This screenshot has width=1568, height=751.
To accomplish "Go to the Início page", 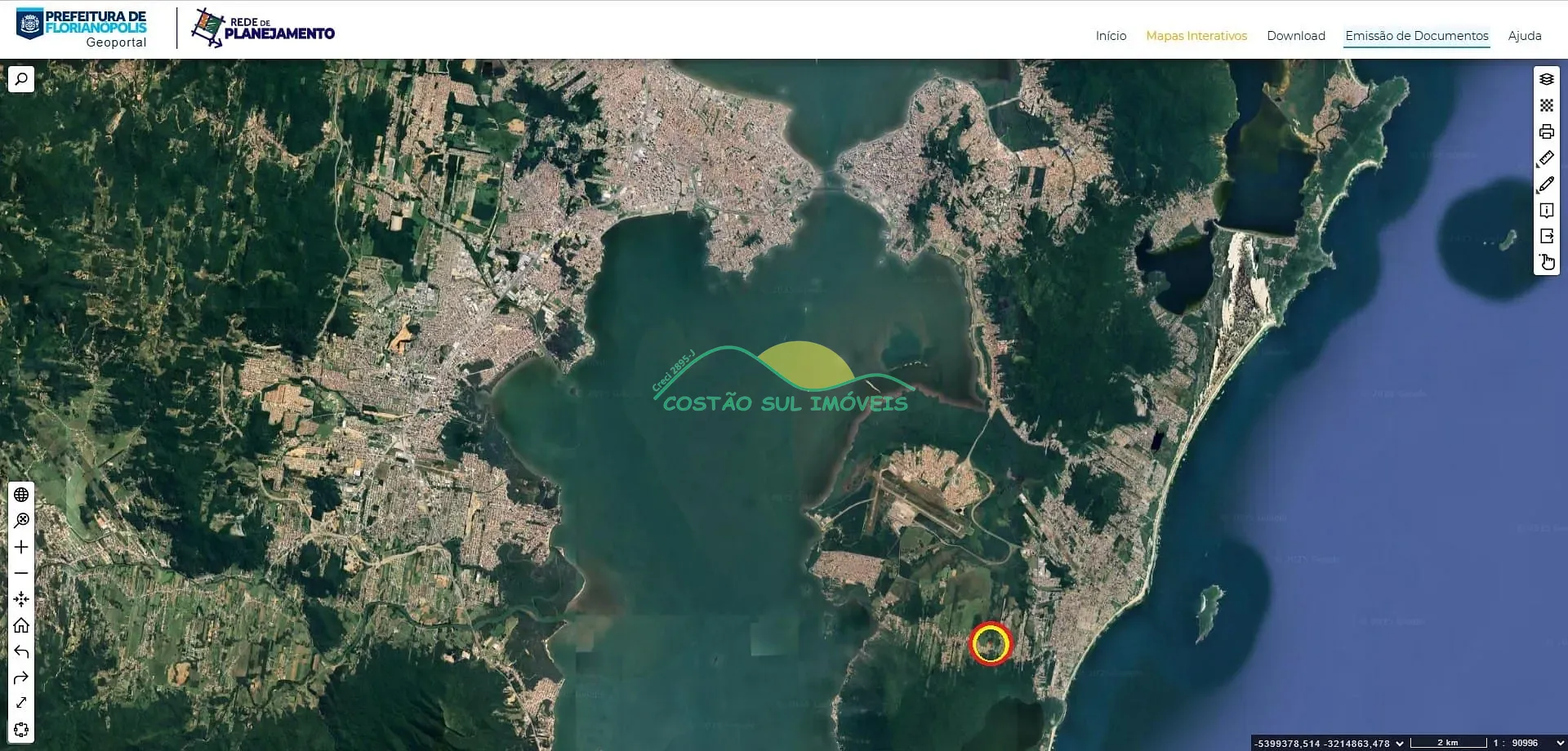I will (x=1111, y=36).
